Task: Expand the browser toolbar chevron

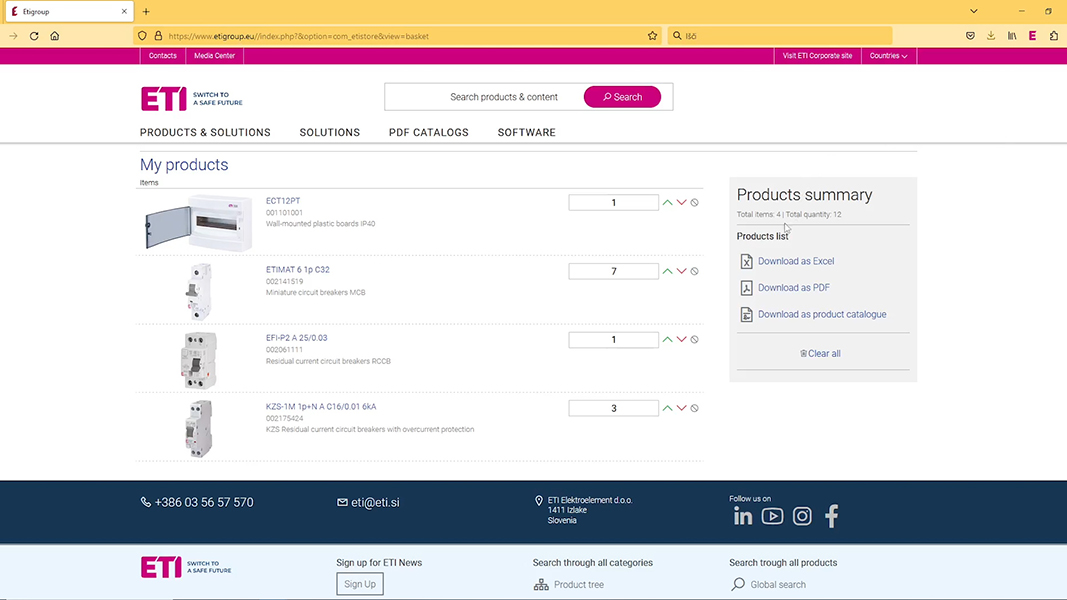Action: click(x=973, y=11)
